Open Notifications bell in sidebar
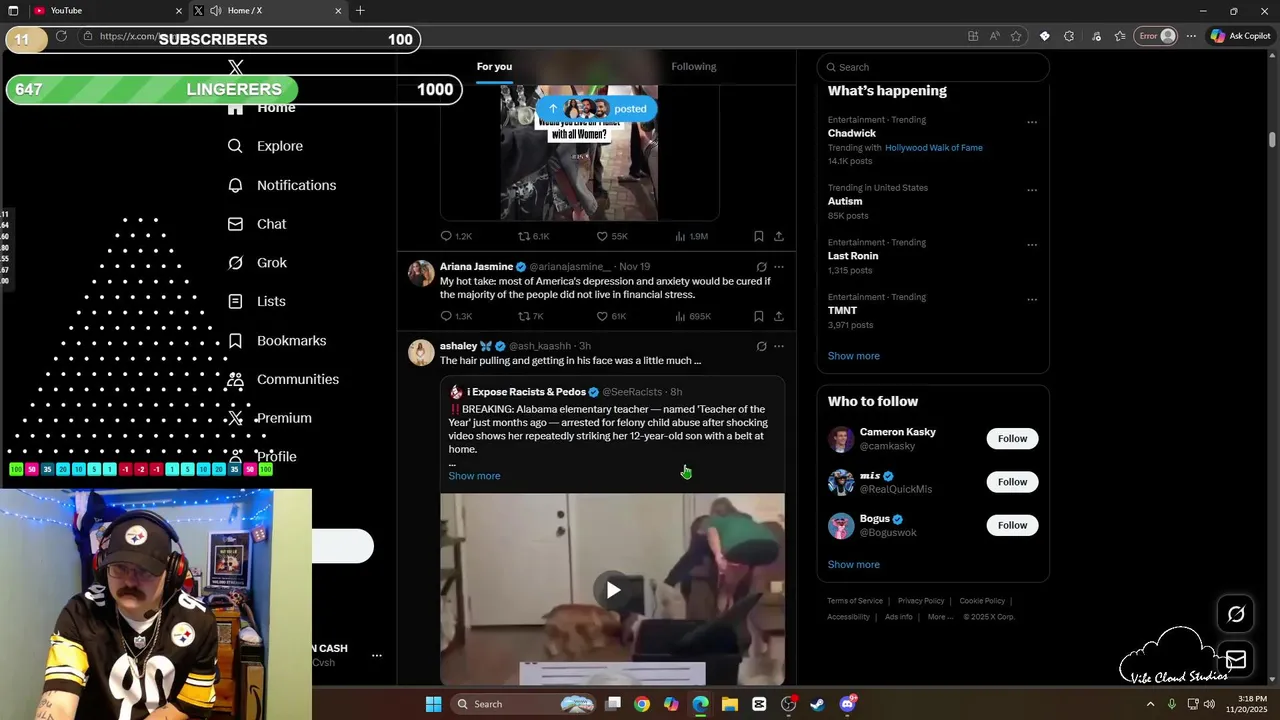 [281, 185]
